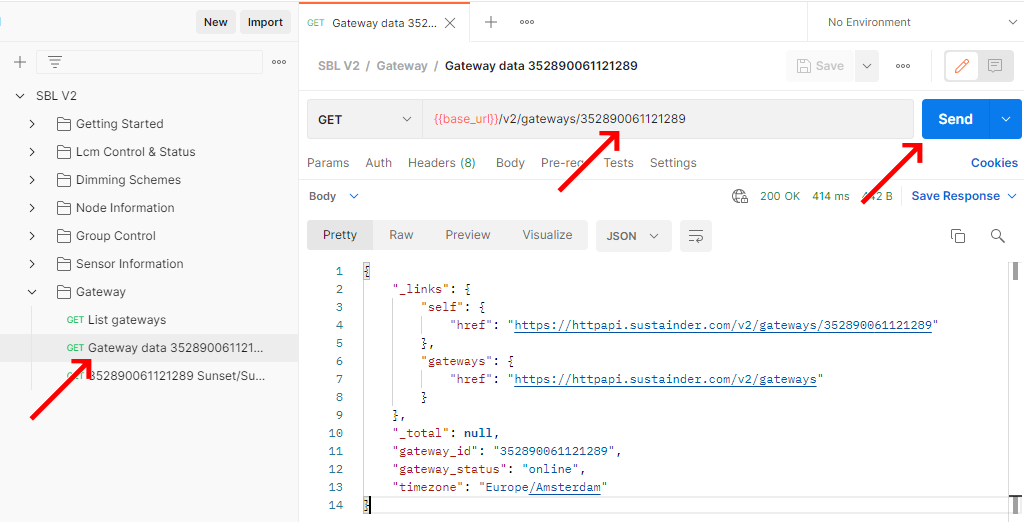Expand the Group Control folder
Screen dimensions: 1024x522
click(x=32, y=236)
